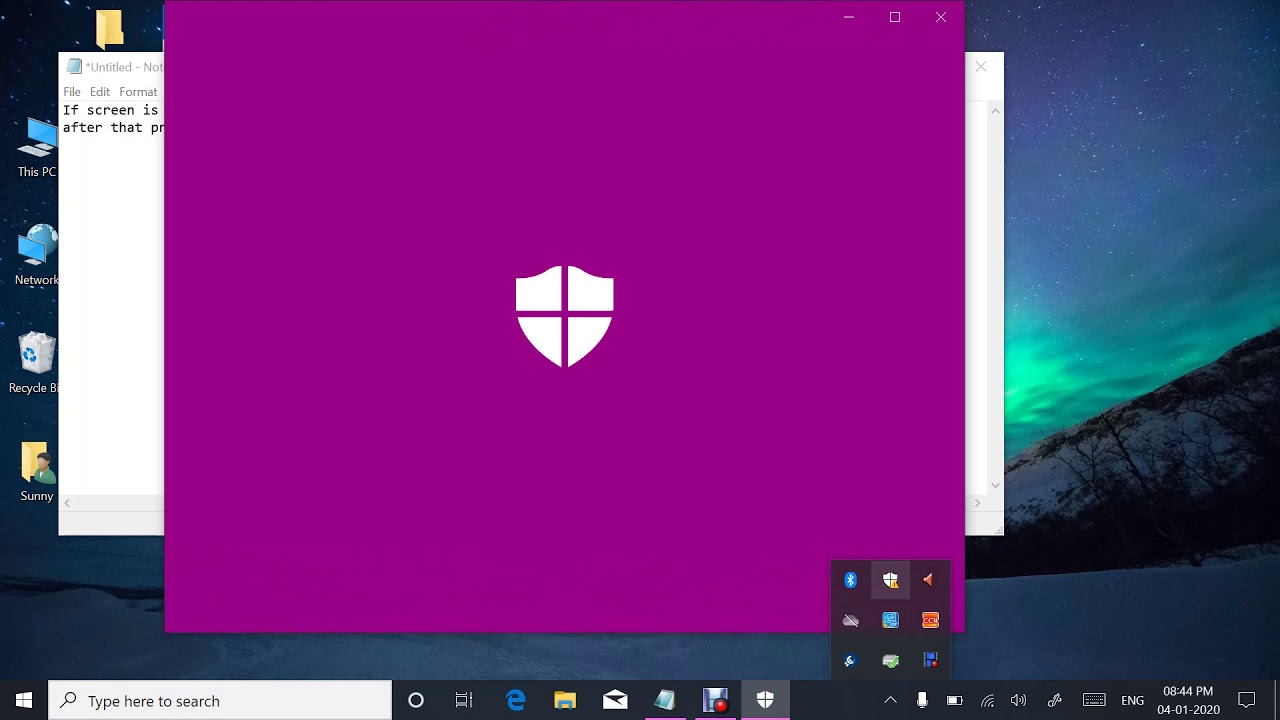Click in the Notepad text area
1280x720 pixels.
coord(110,300)
